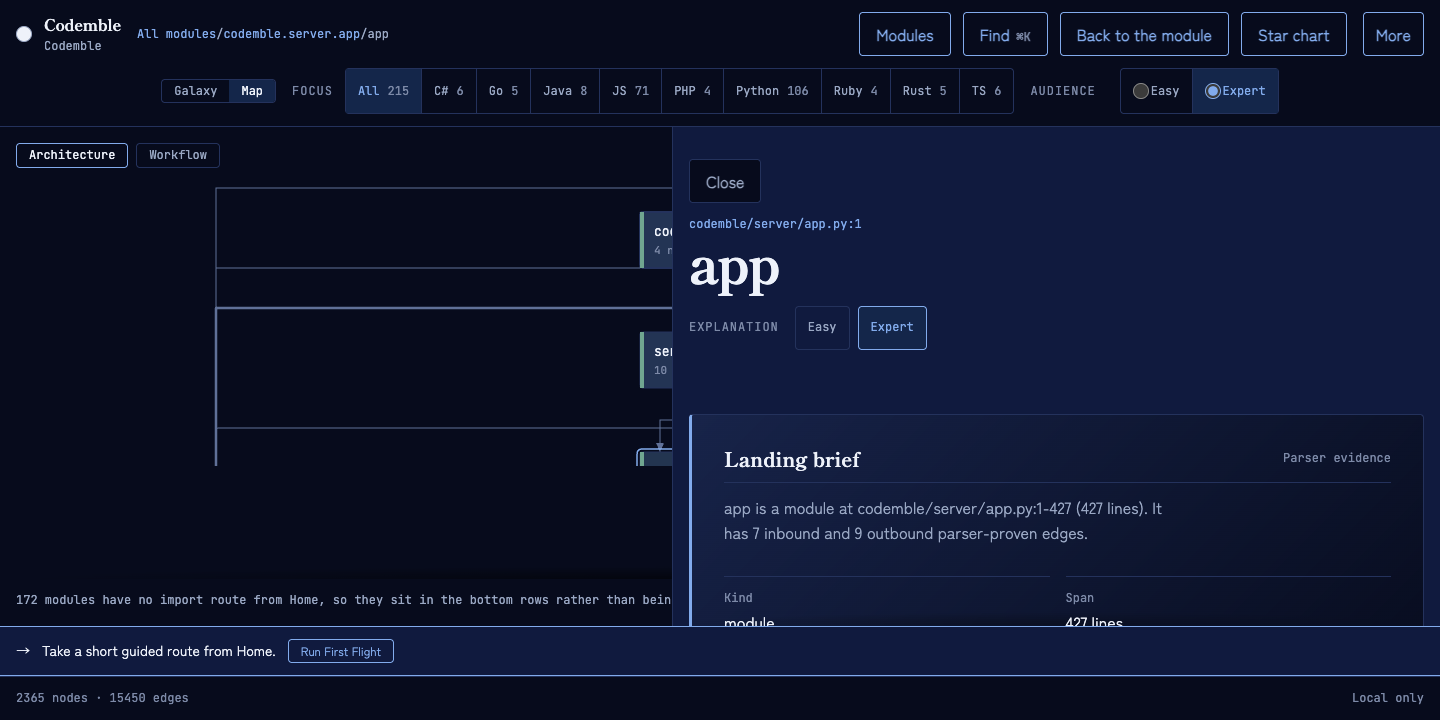Open the Star chart
This screenshot has width=1440, height=720.
click(1294, 35)
